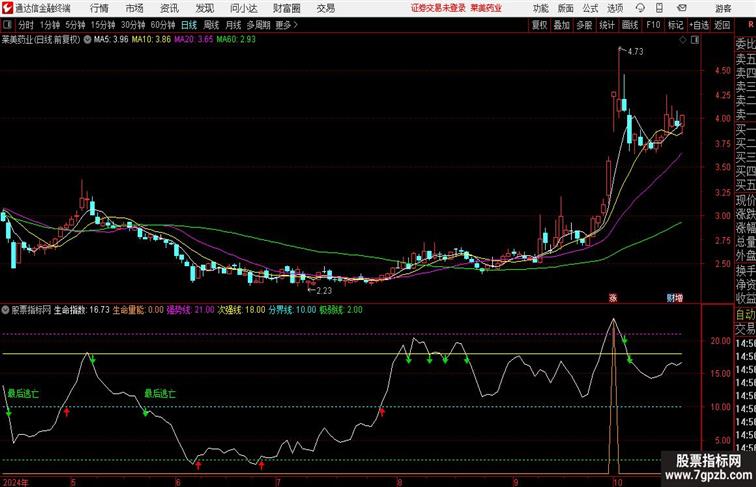This screenshot has width=756, height=487.
Task: Click the second 最后逃亡 signal label
Action: coord(160,394)
